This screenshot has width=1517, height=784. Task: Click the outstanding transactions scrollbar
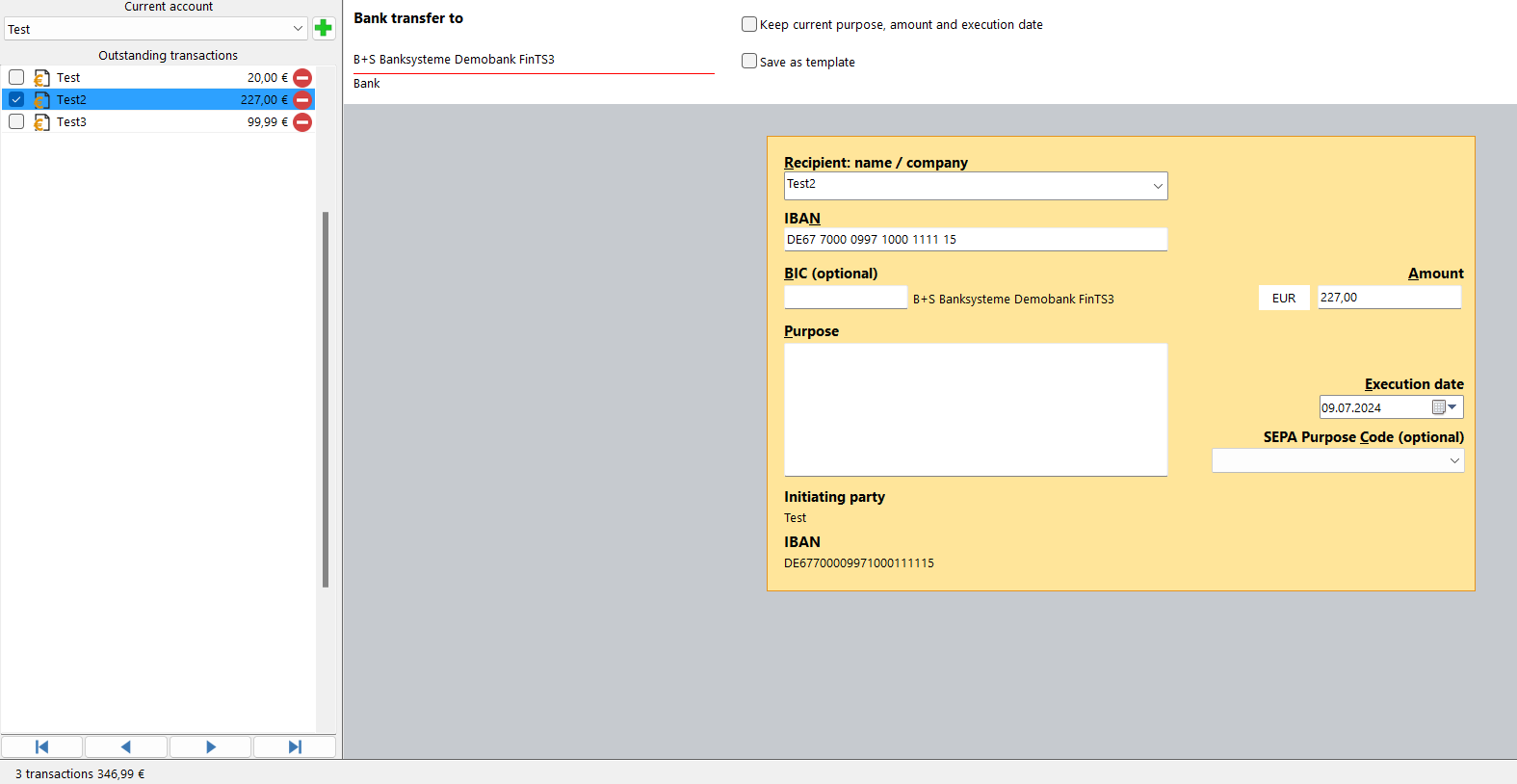point(326,400)
